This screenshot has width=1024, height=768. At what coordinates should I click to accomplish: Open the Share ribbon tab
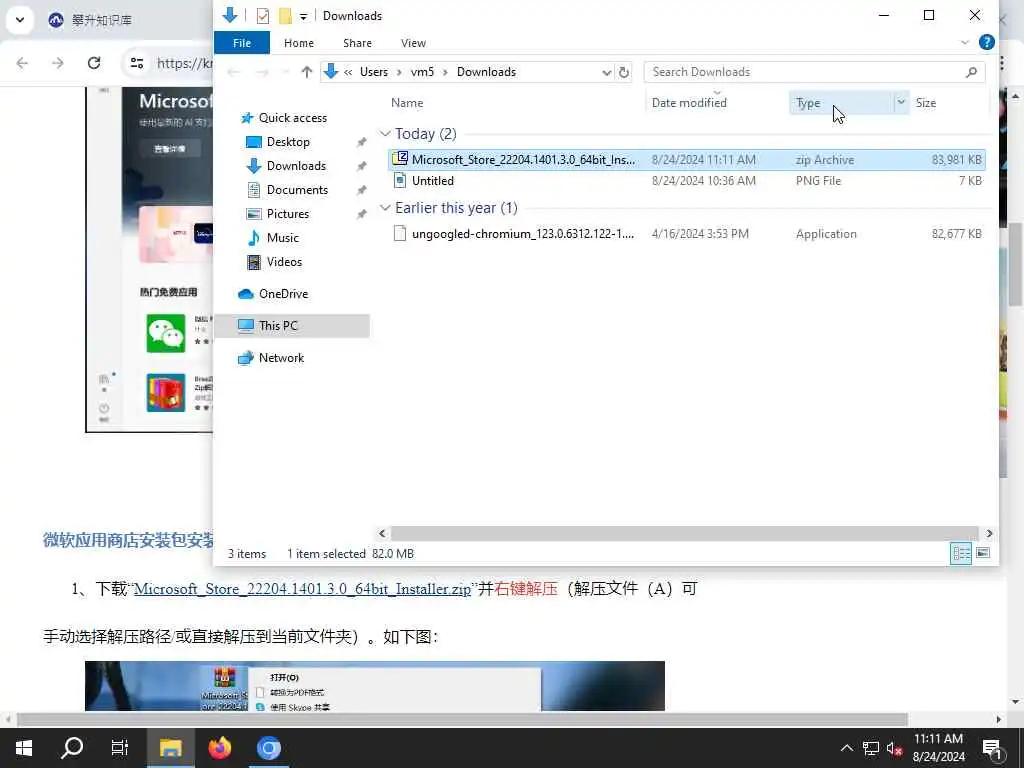[357, 43]
